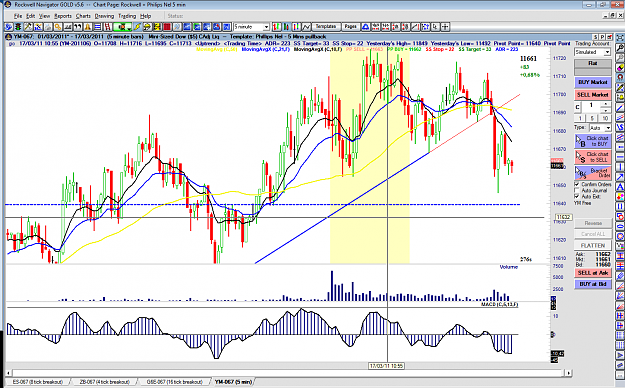
Task: Open the Edit menu
Action: coord(31,16)
